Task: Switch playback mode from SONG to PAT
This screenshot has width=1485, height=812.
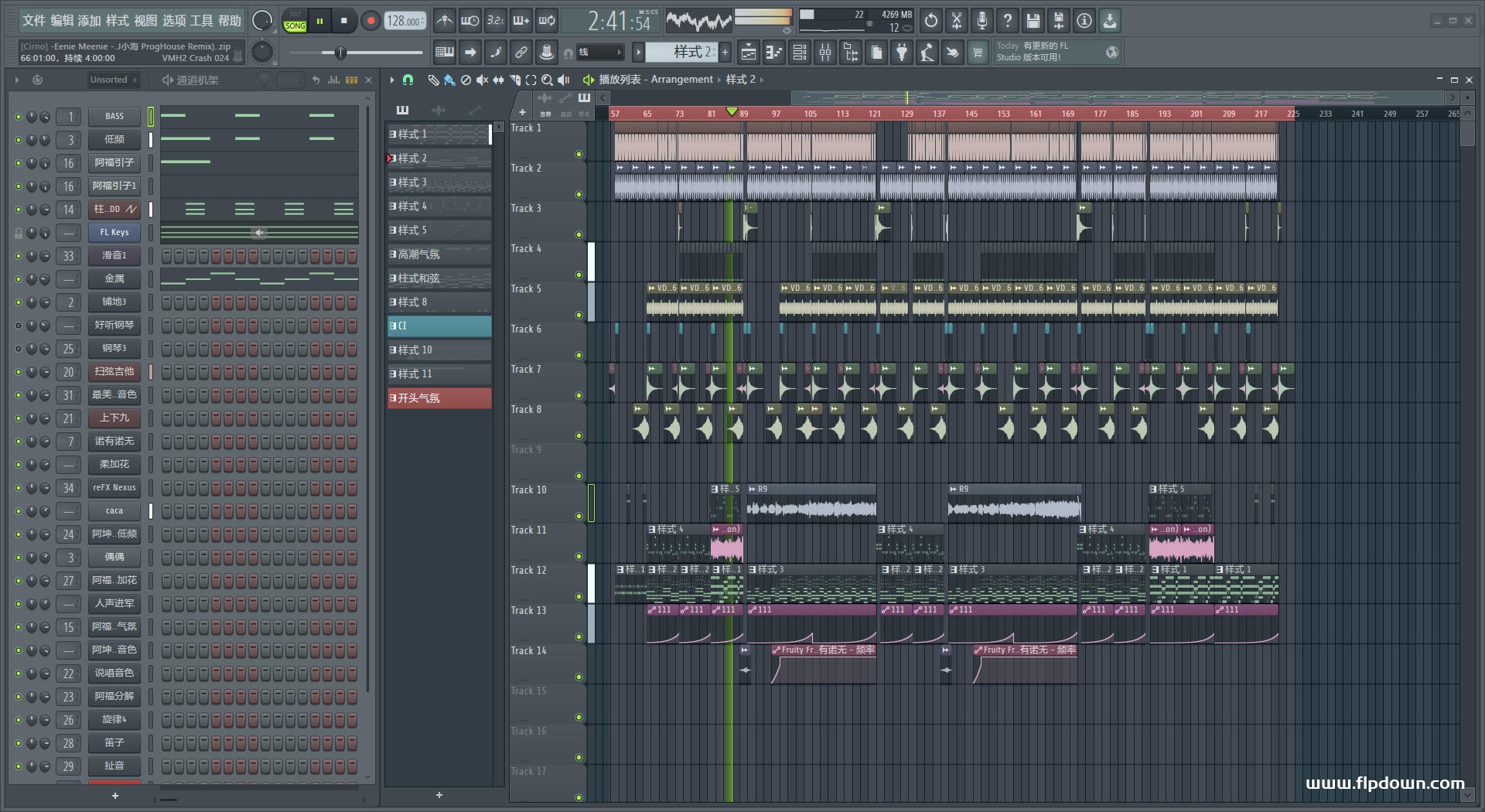Action: [295, 14]
